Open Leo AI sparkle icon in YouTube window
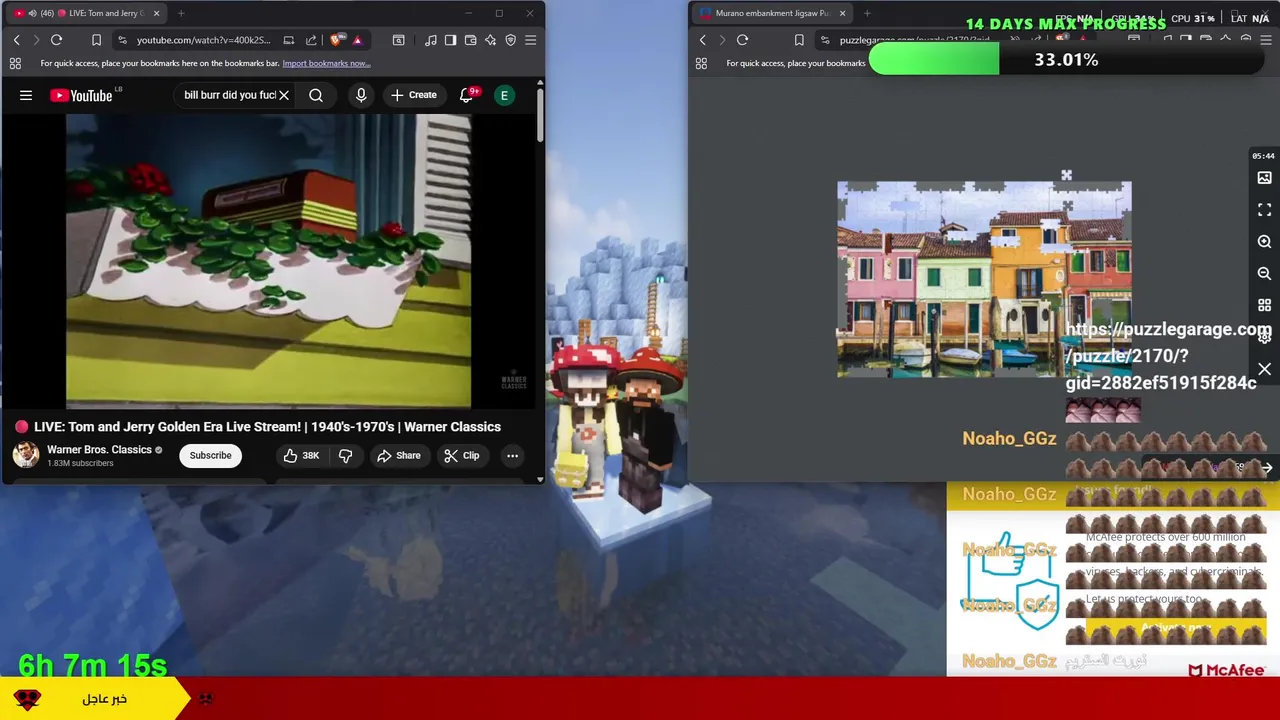 click(490, 40)
